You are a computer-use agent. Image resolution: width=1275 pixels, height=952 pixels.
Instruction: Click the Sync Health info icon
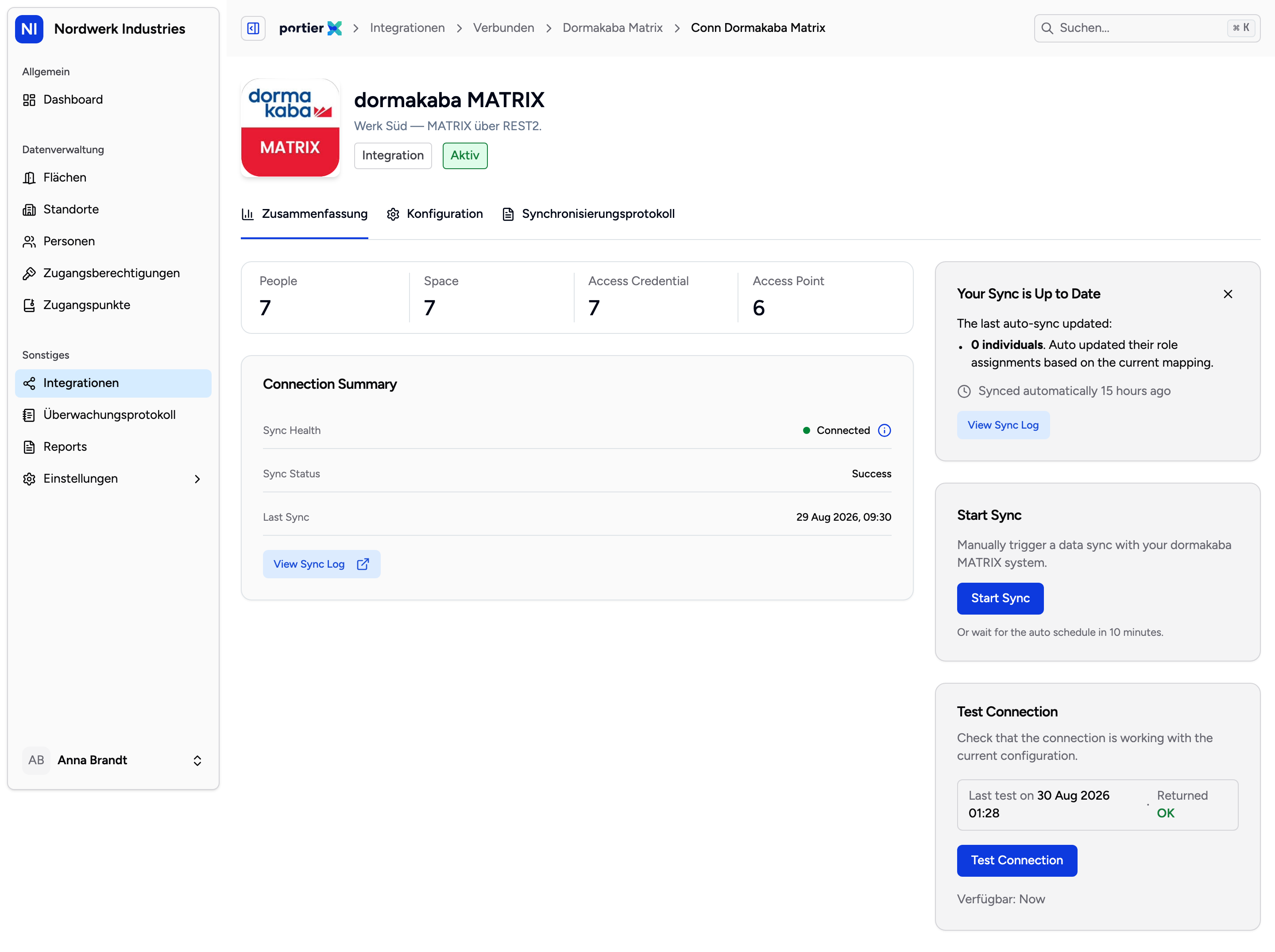pyautogui.click(x=884, y=430)
